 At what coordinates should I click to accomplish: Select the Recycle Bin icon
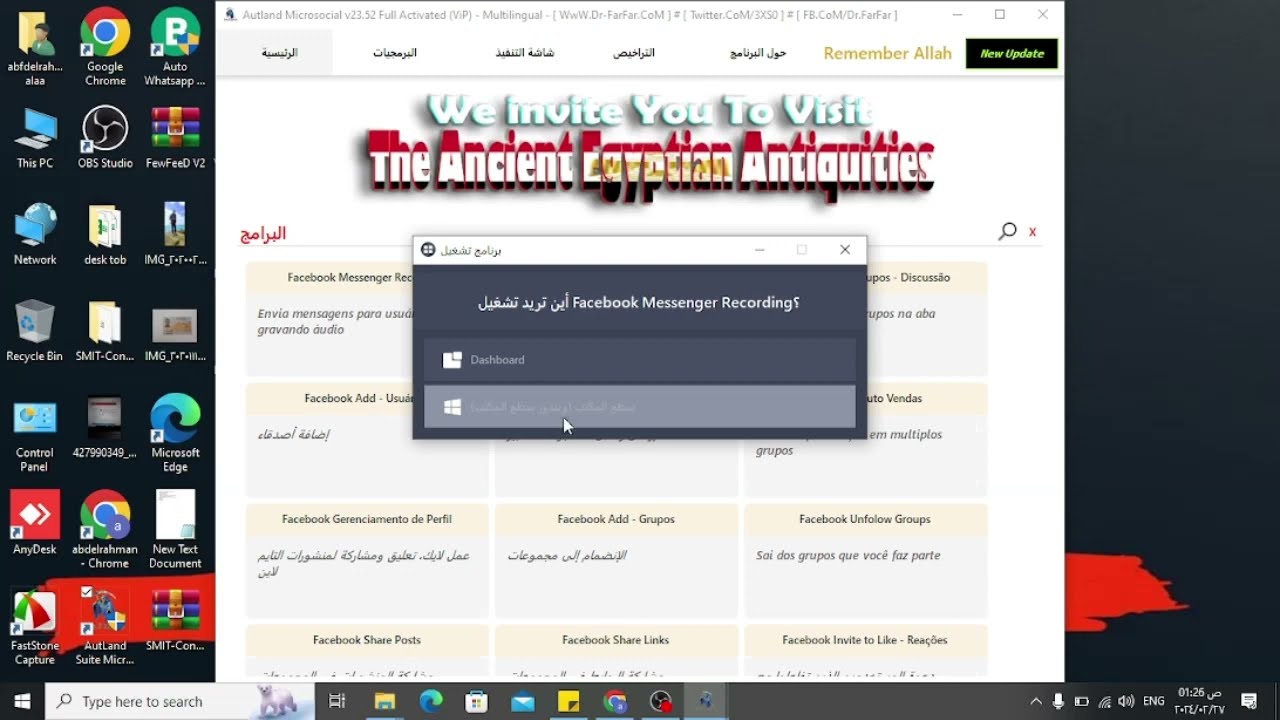coord(35,331)
